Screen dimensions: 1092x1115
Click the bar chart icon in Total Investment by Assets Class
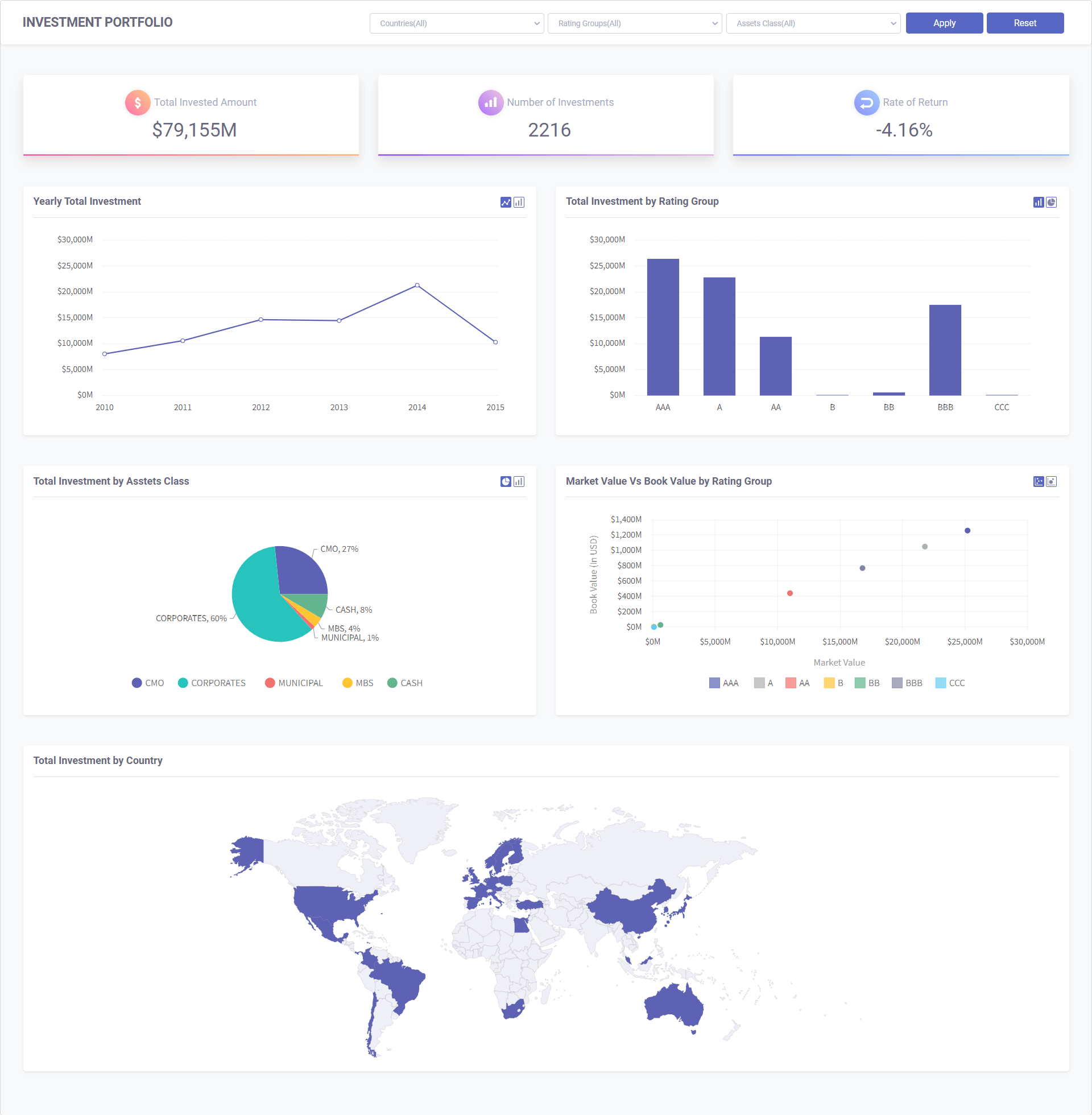pos(518,481)
